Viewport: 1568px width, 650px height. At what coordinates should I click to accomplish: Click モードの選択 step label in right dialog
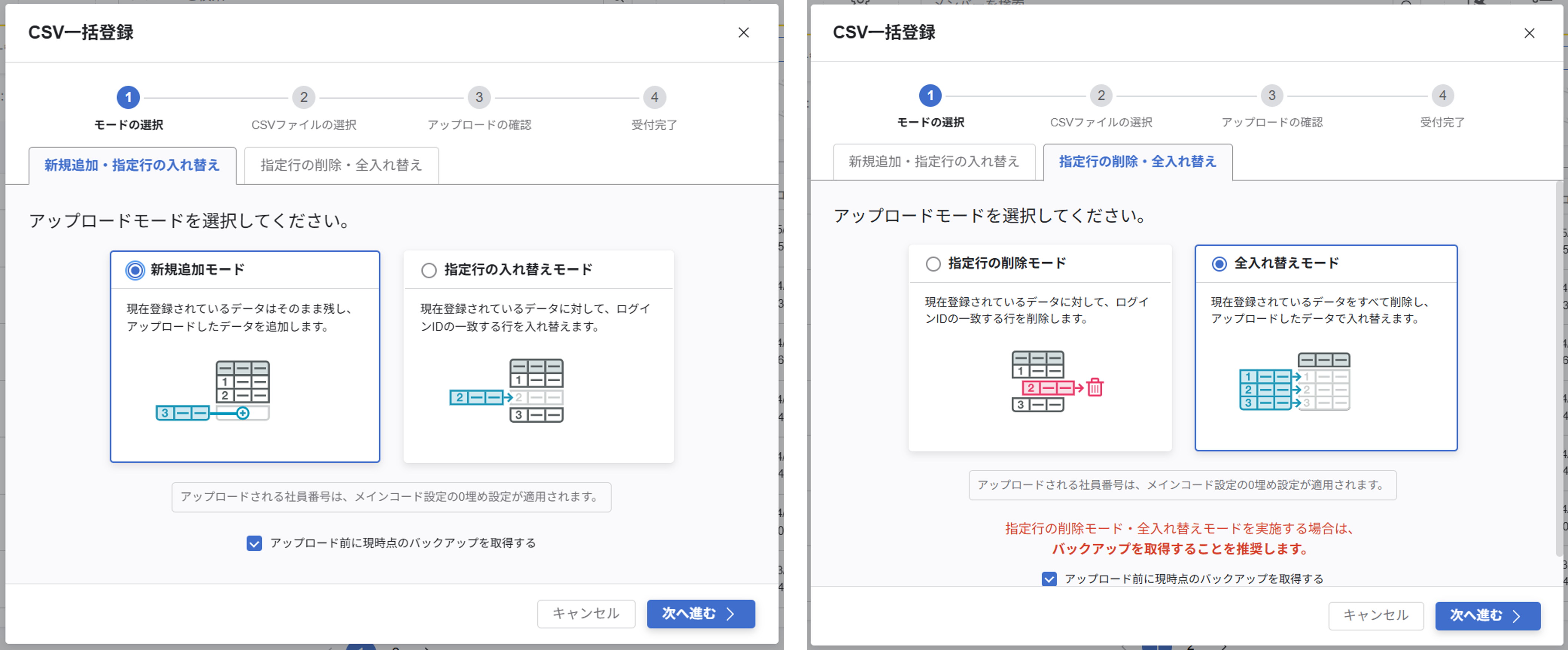click(931, 123)
